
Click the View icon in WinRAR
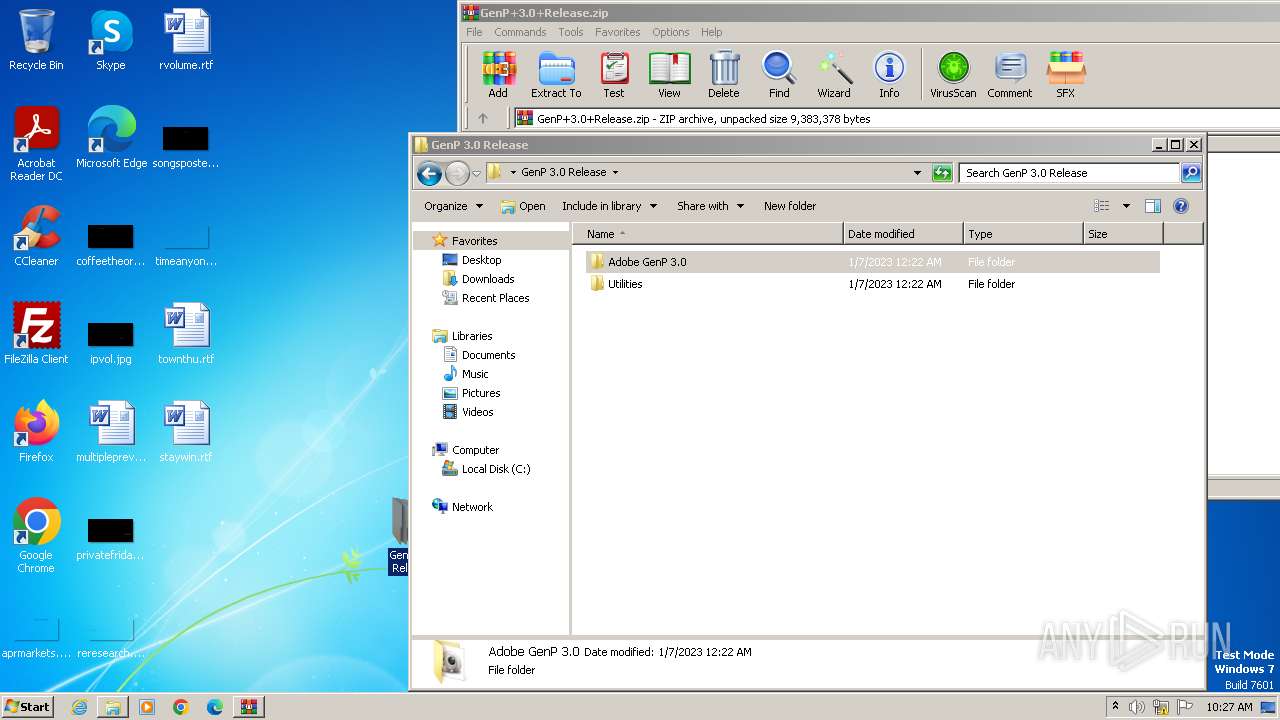pos(669,75)
